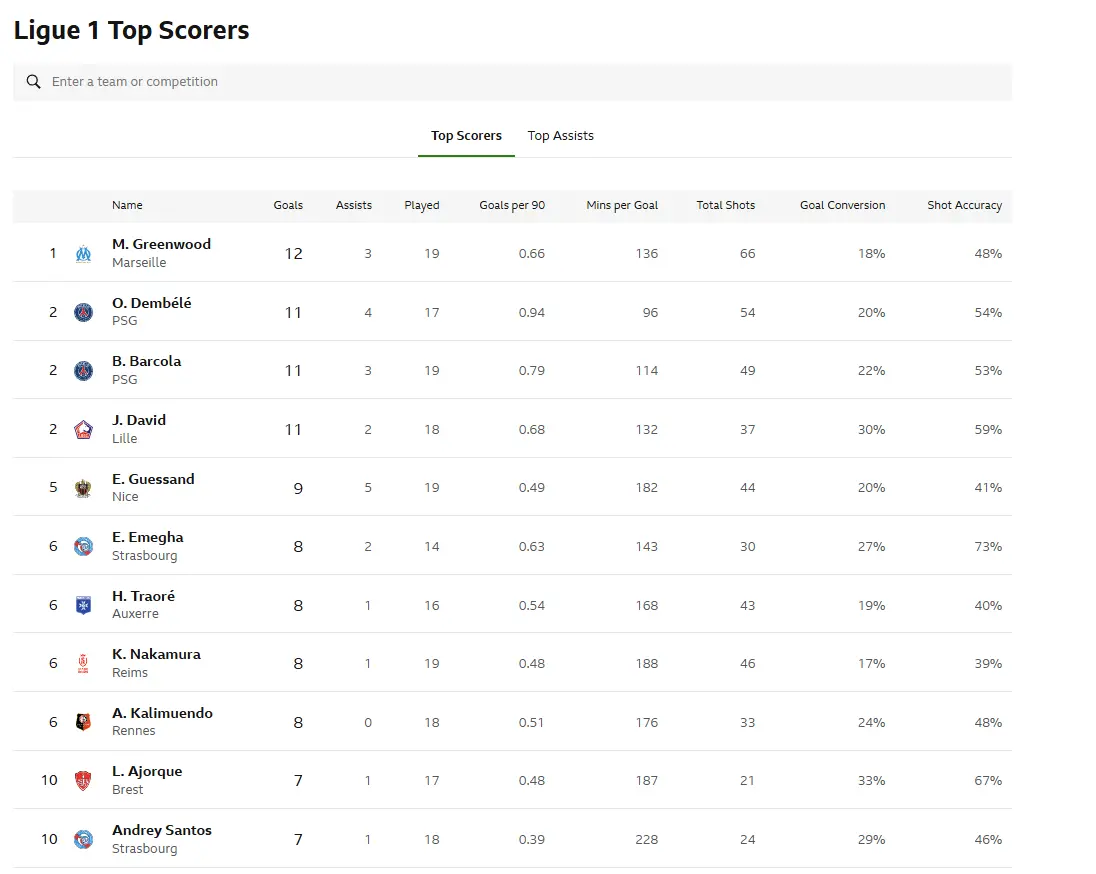Click the Rennes club crest icon
Screen dimensions: 1096x874
[x=83, y=722]
